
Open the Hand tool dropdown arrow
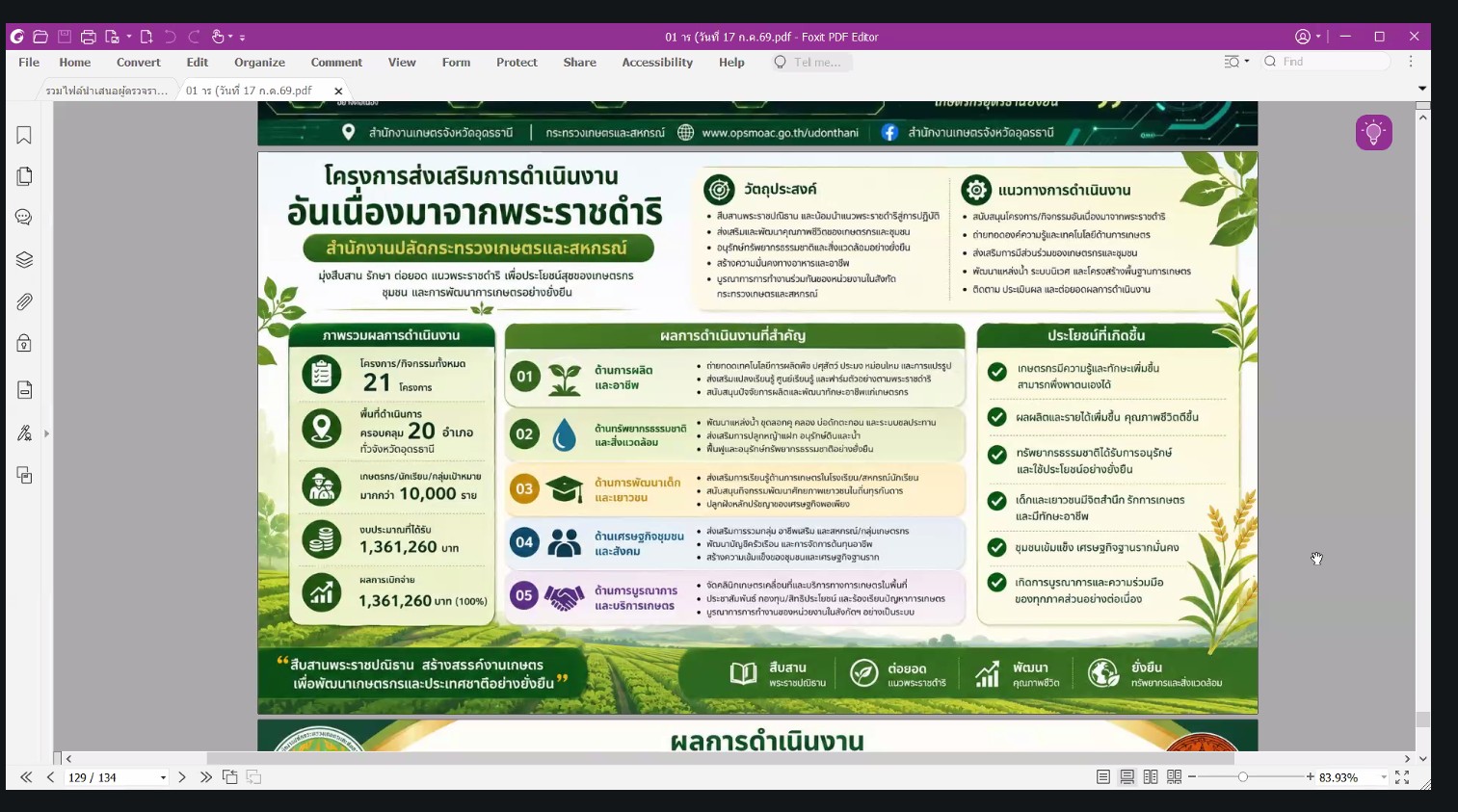pyautogui.click(x=230, y=38)
